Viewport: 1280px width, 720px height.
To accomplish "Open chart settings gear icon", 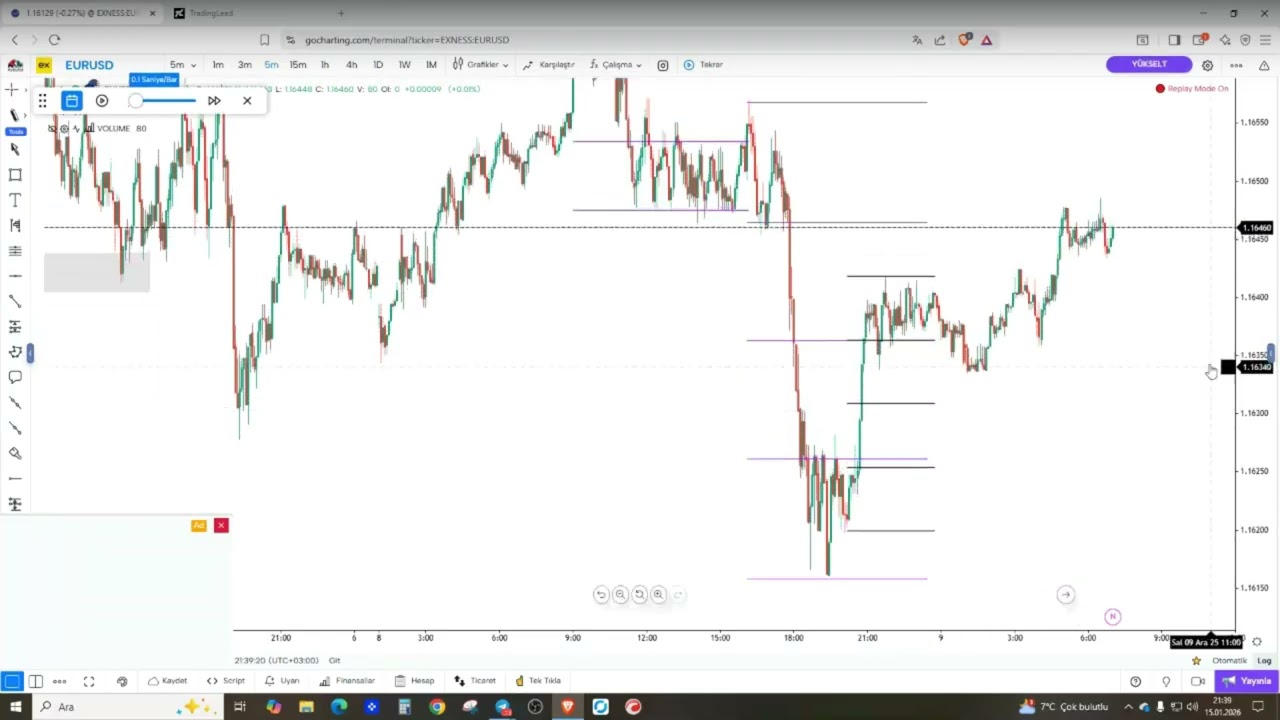I will (x=1207, y=65).
